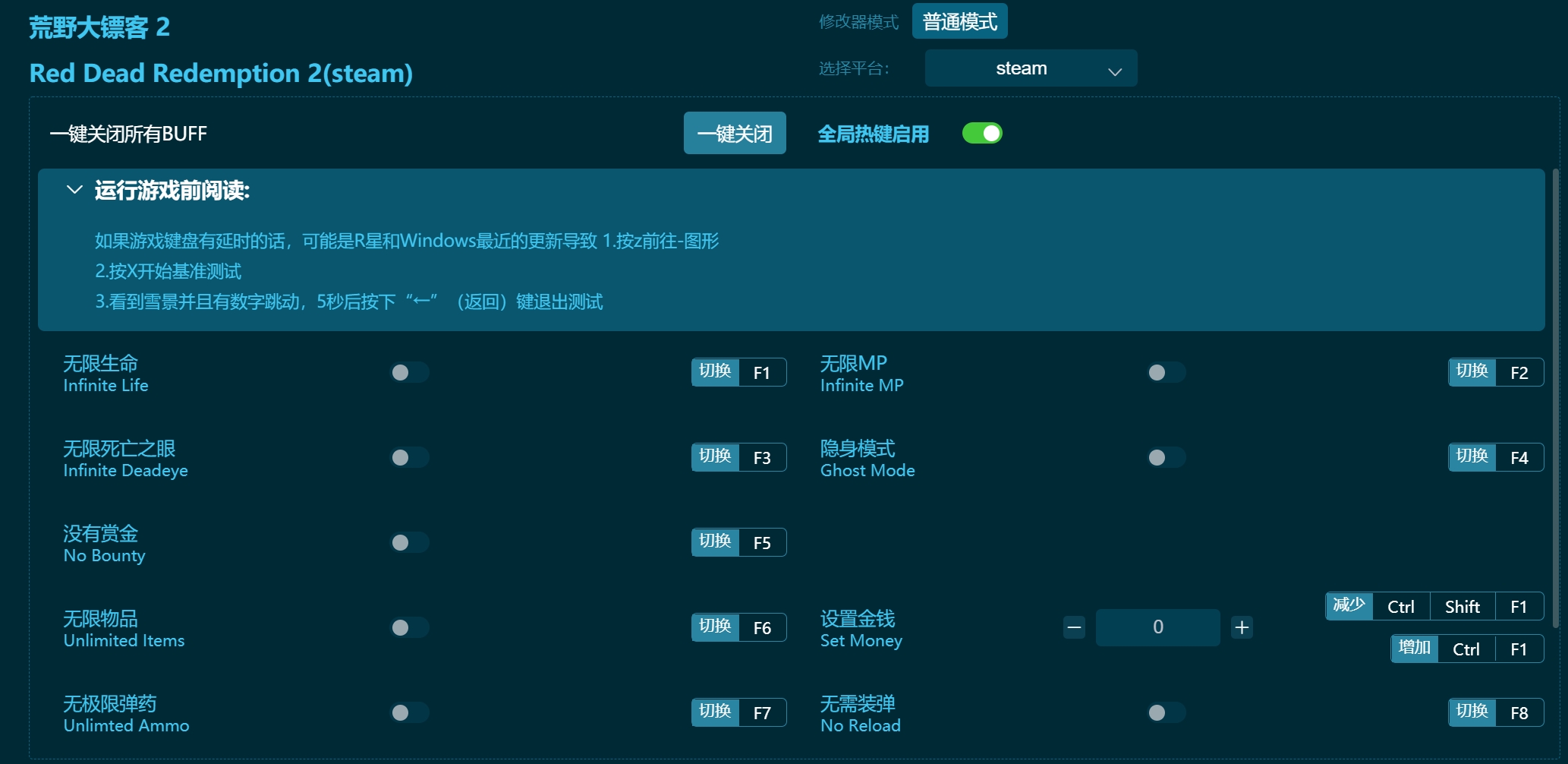Click the 一键关闭所有BUFF label
Image resolution: width=1568 pixels, height=764 pixels.
click(128, 134)
